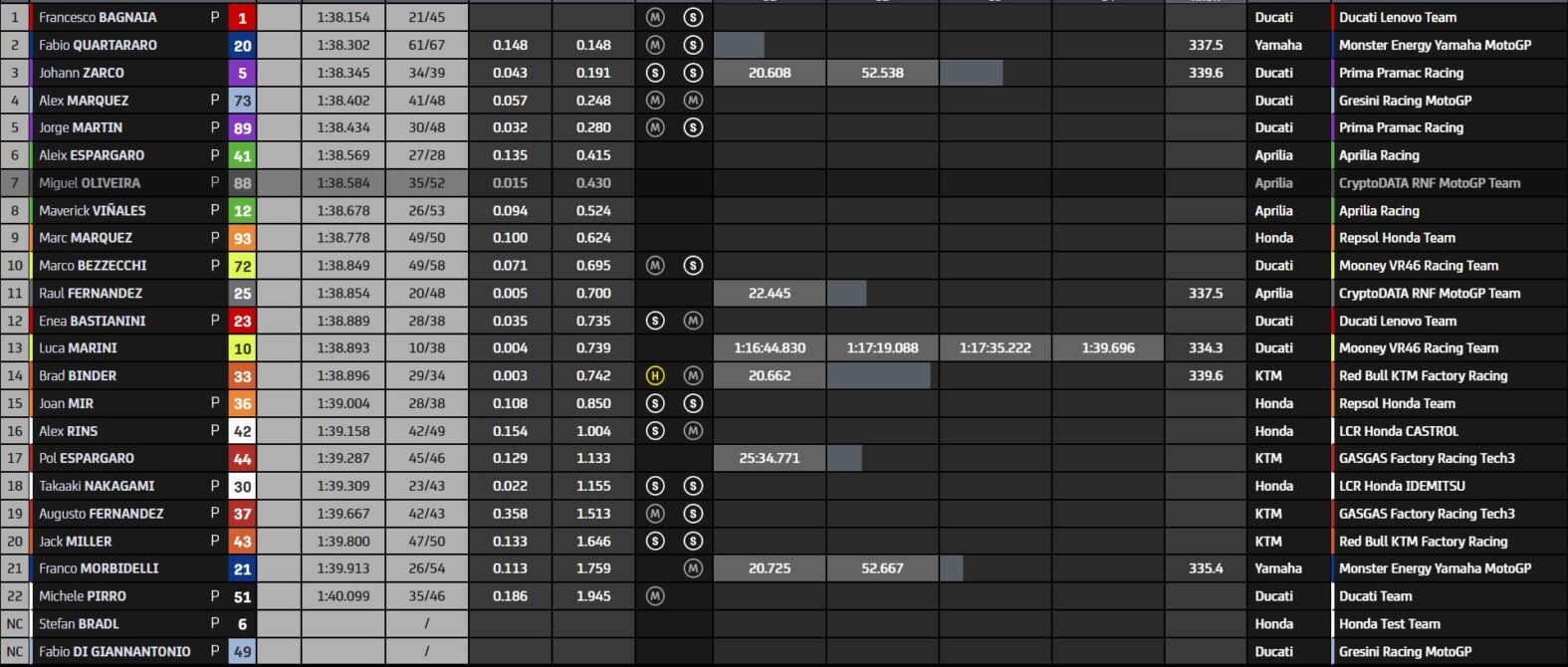Select rider name Francesco BAGNAIA
The width and height of the screenshot is (1568, 667).
[x=98, y=17]
